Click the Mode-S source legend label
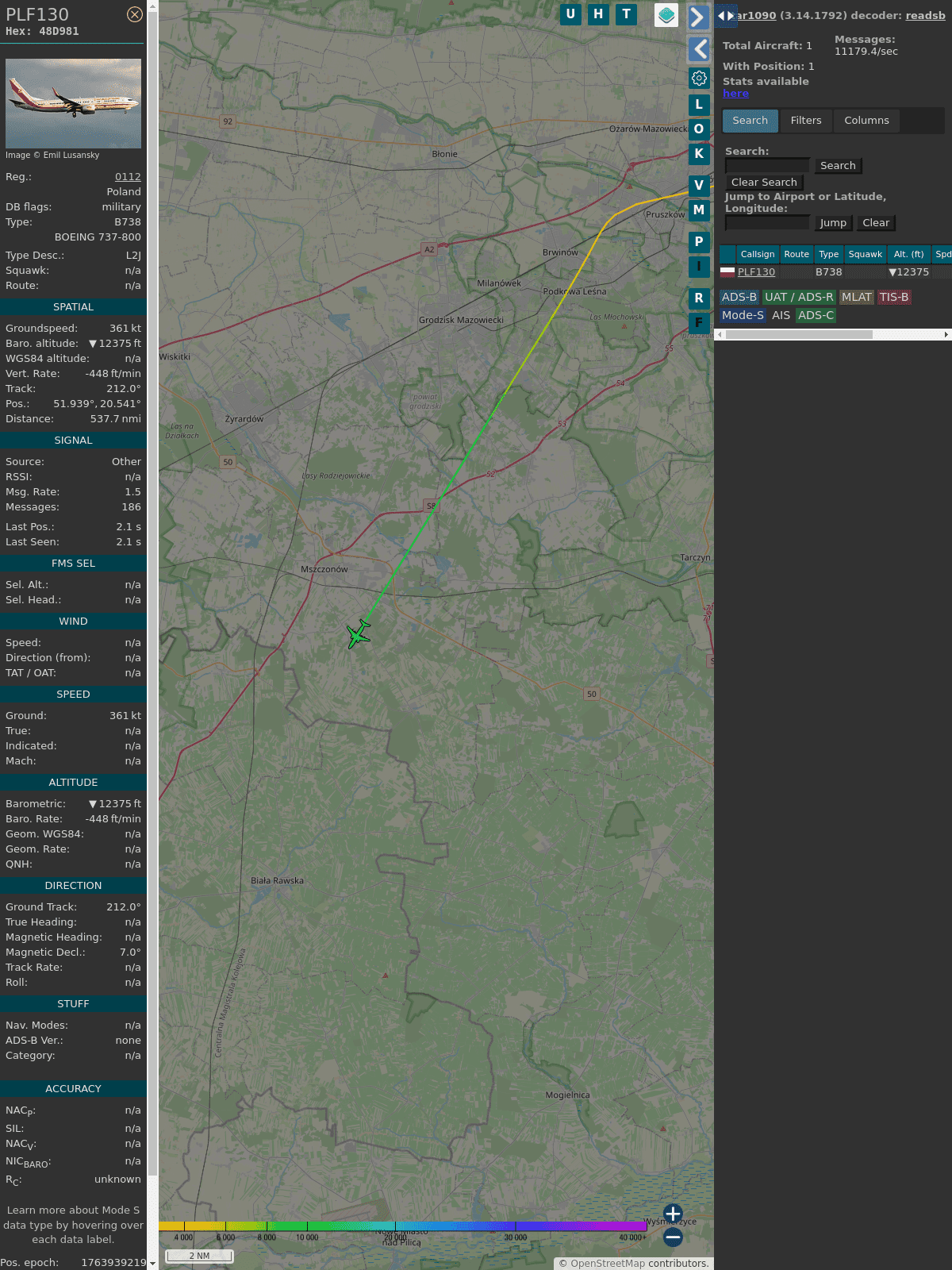 click(x=743, y=315)
